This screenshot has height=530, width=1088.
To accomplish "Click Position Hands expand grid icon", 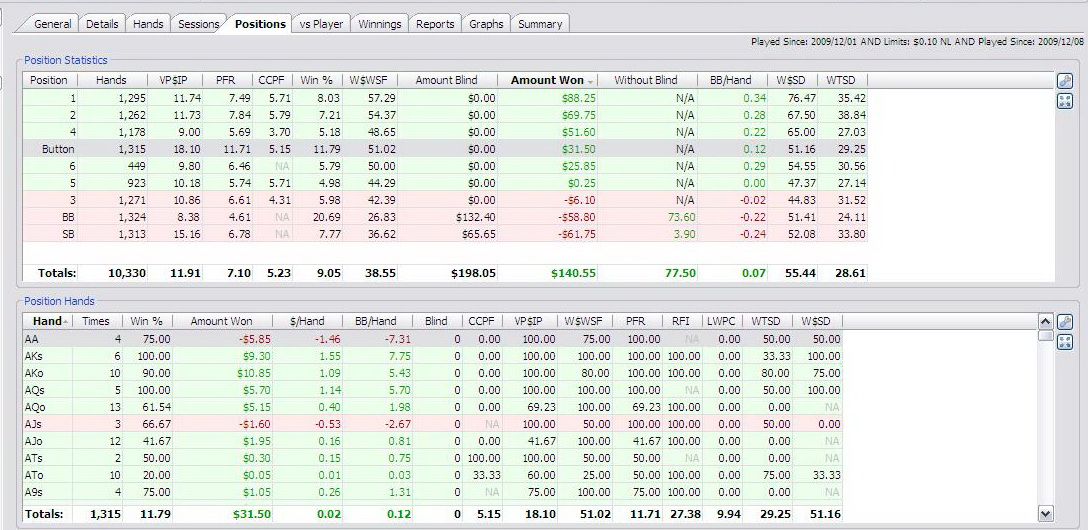I will [x=1065, y=342].
